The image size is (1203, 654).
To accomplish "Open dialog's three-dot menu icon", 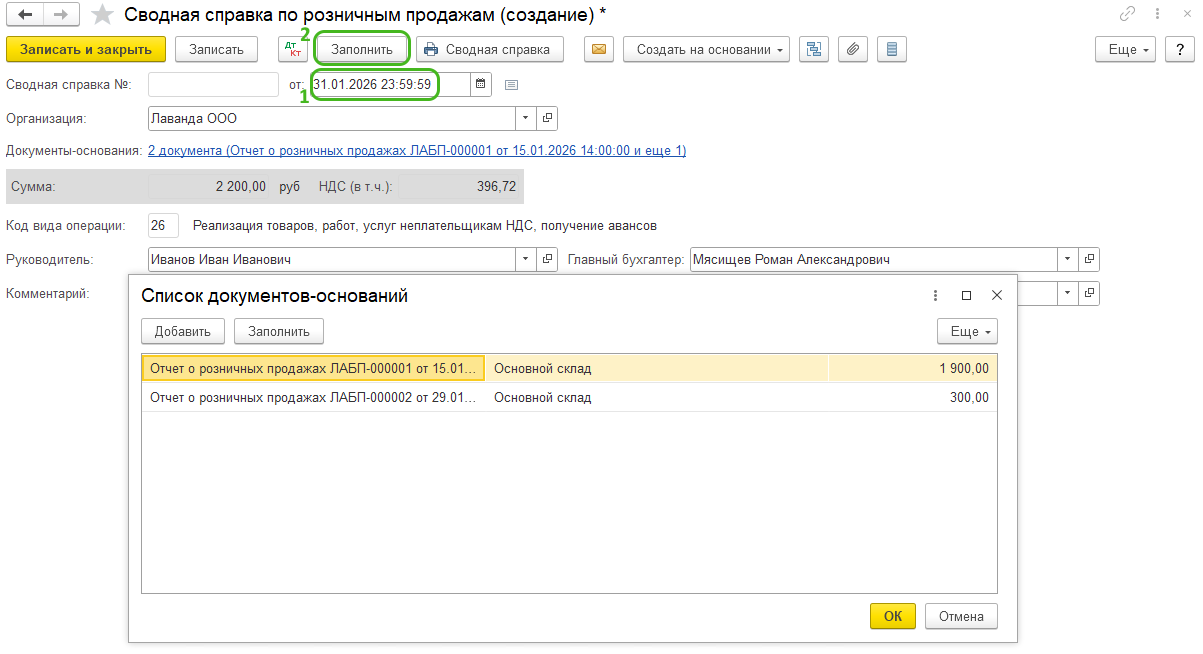I will click(x=936, y=296).
